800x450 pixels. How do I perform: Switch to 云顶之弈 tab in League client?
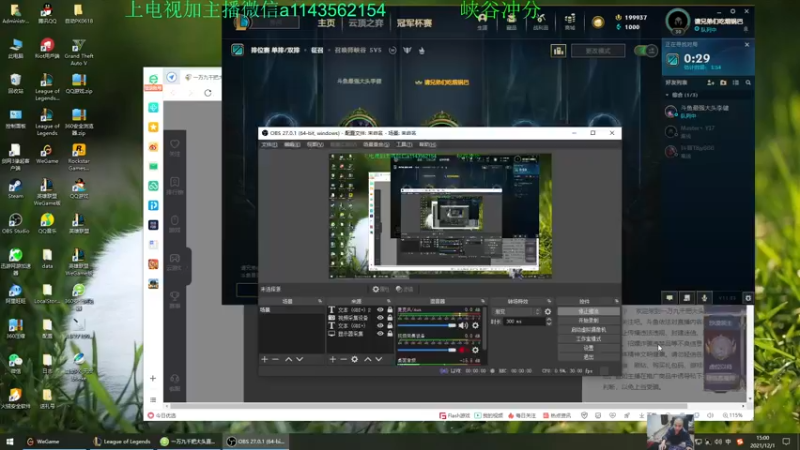coord(365,23)
